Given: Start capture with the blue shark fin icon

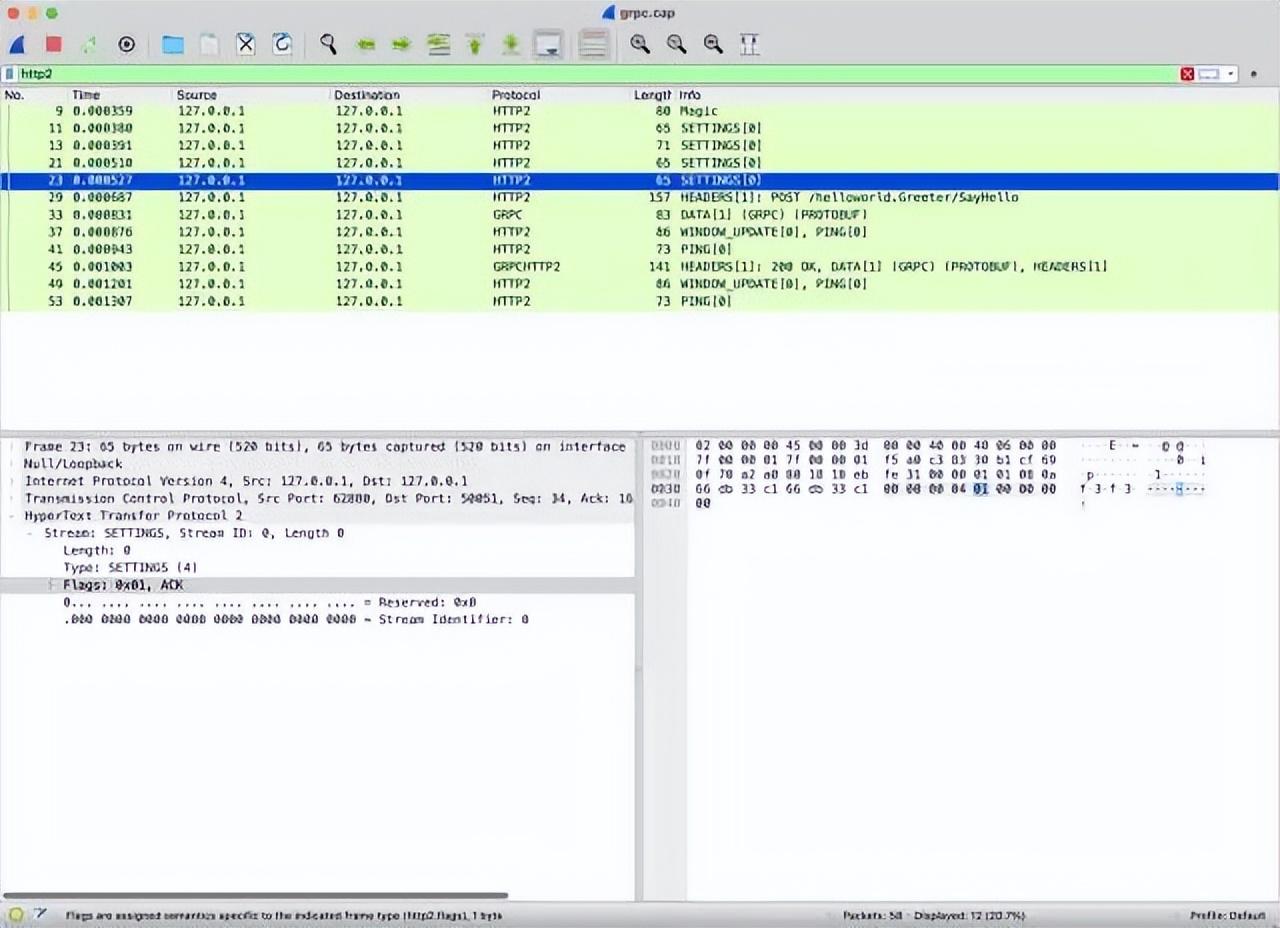Looking at the screenshot, I should pyautogui.click(x=17, y=44).
